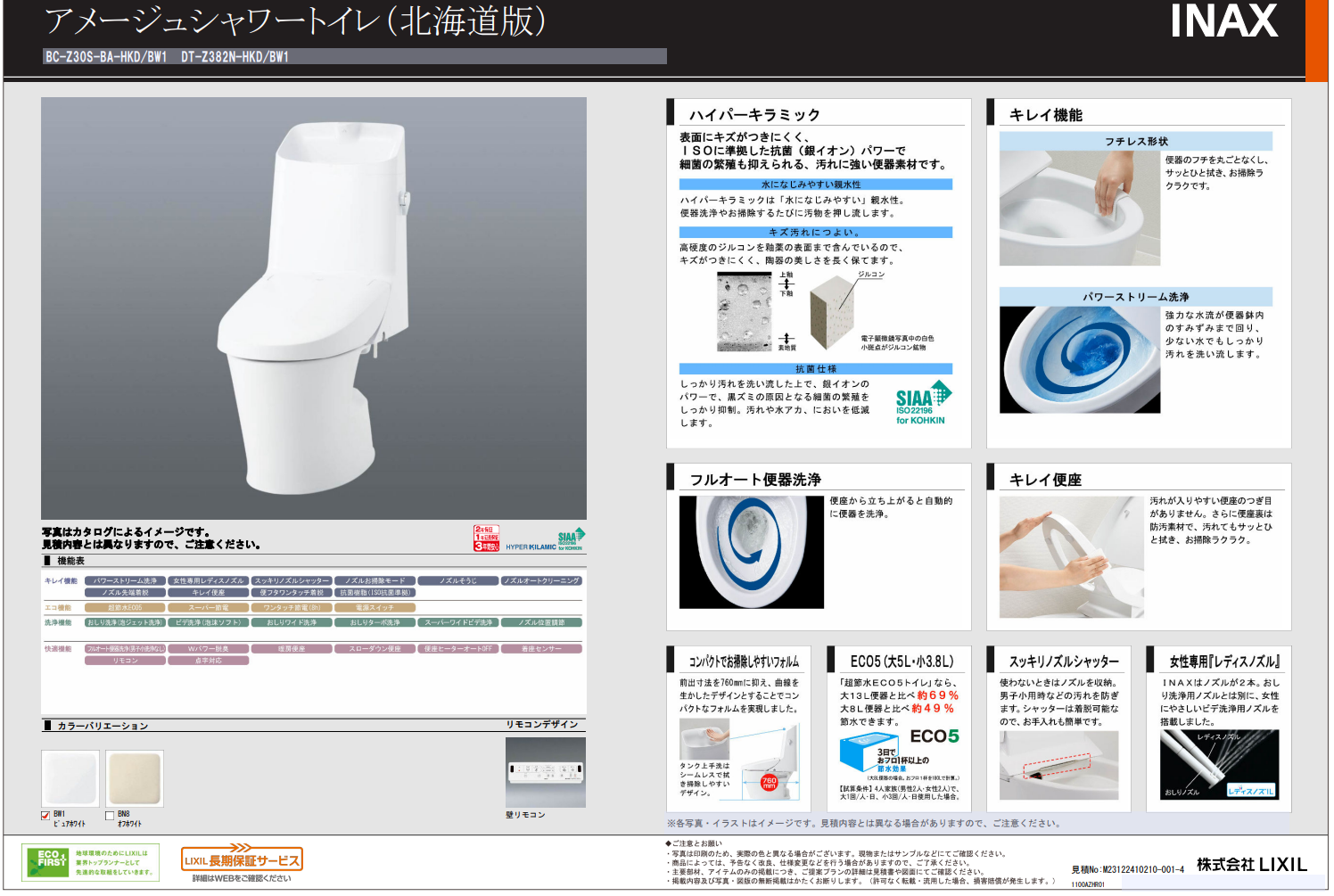This screenshot has height=896, width=1334.
Task: Click the ECO FIRST green logo
Action: tap(46, 862)
